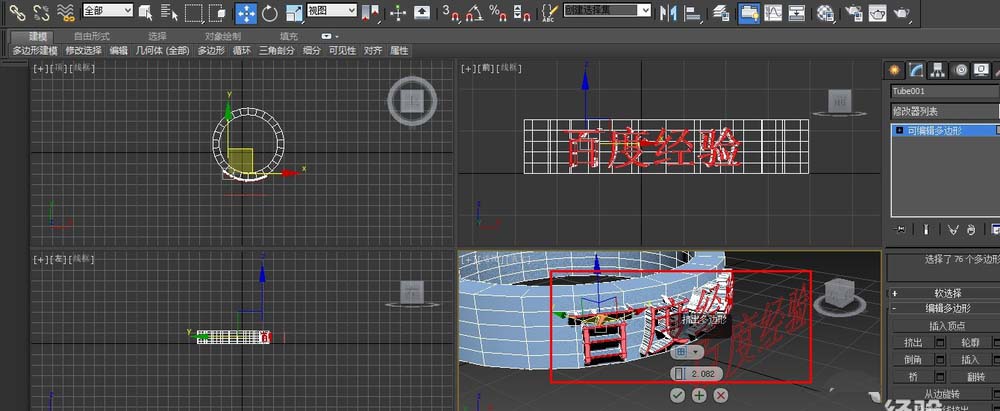Viewport: 1000px width, 411px height.
Task: Open the 修改选择 ribbon panel
Action: [x=84, y=50]
